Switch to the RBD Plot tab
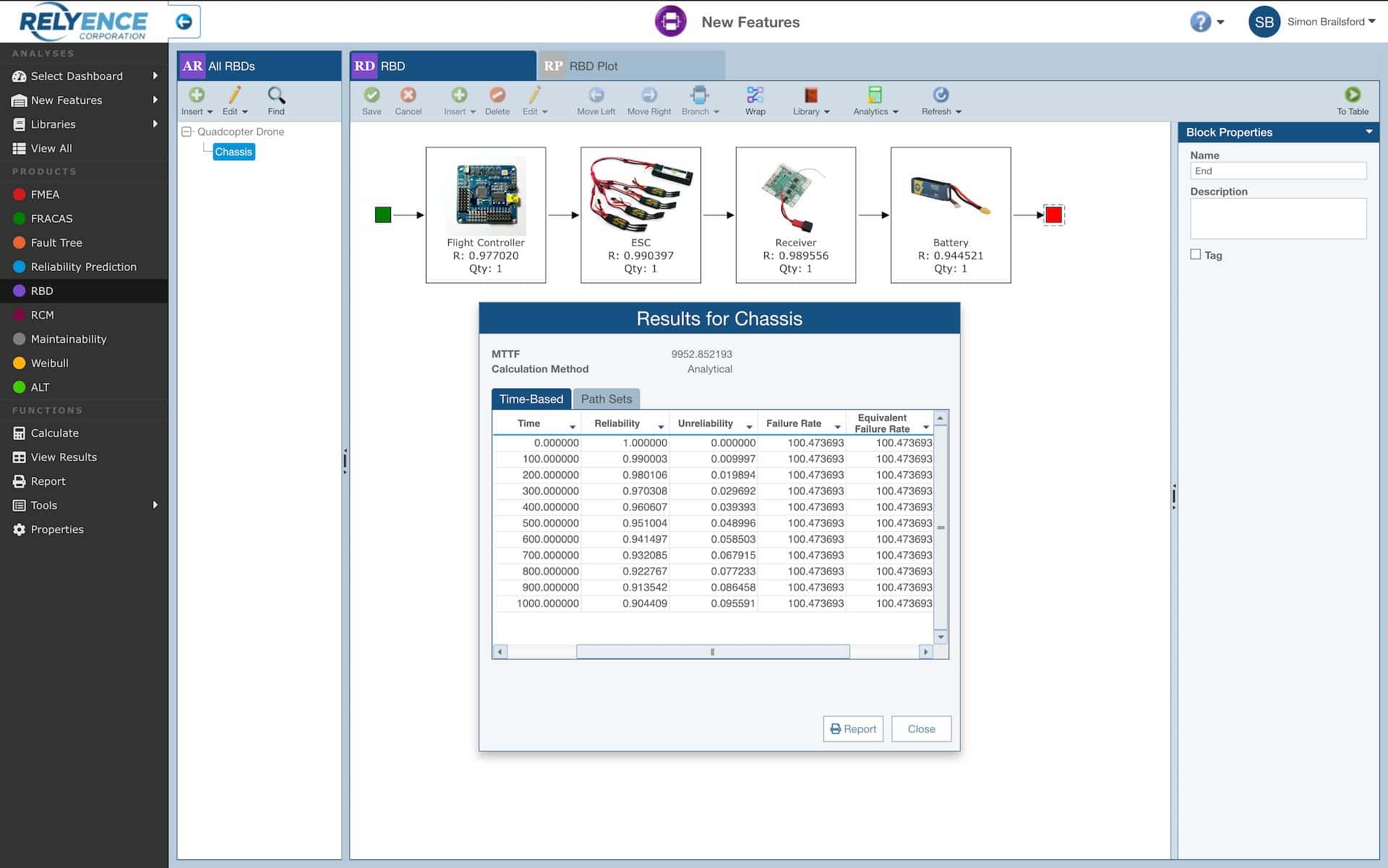The height and width of the screenshot is (868, 1388). (593, 66)
